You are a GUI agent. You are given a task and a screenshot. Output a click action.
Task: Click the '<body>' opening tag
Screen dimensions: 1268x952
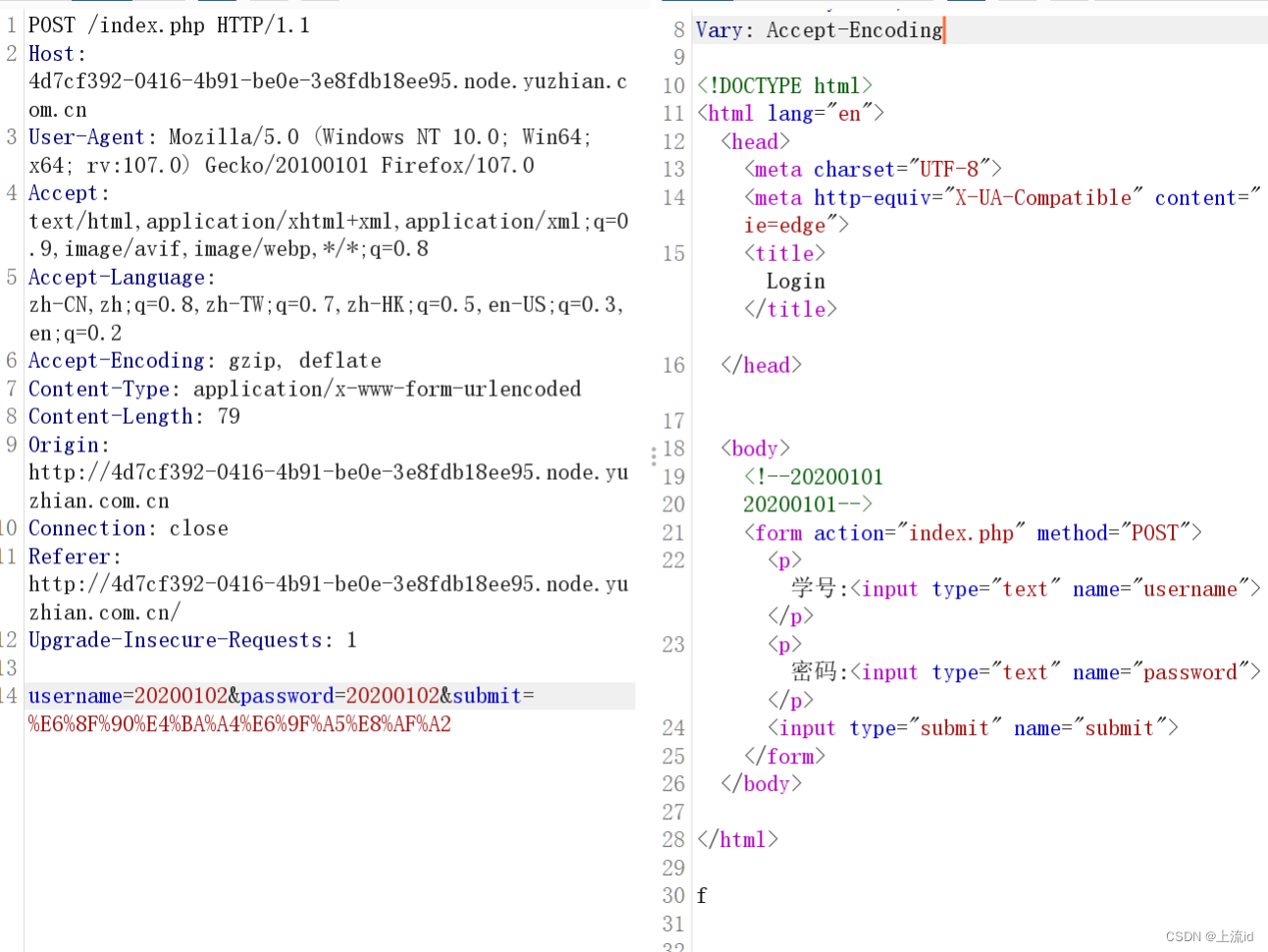click(x=755, y=449)
